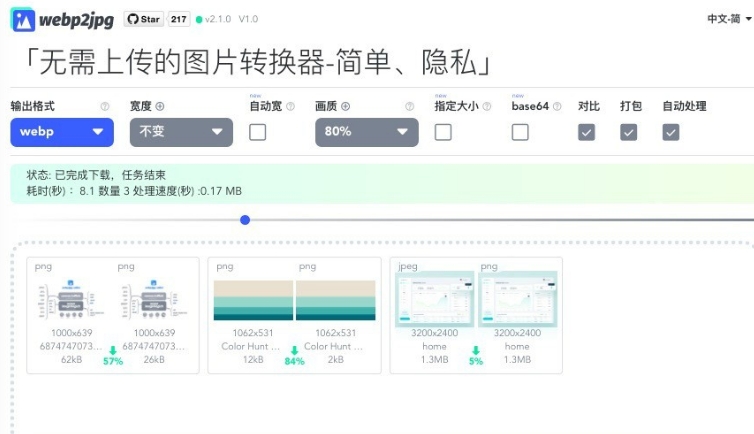Uncheck the 自动处理 checkbox
The width and height of the screenshot is (754, 434).
pyautogui.click(x=671, y=132)
